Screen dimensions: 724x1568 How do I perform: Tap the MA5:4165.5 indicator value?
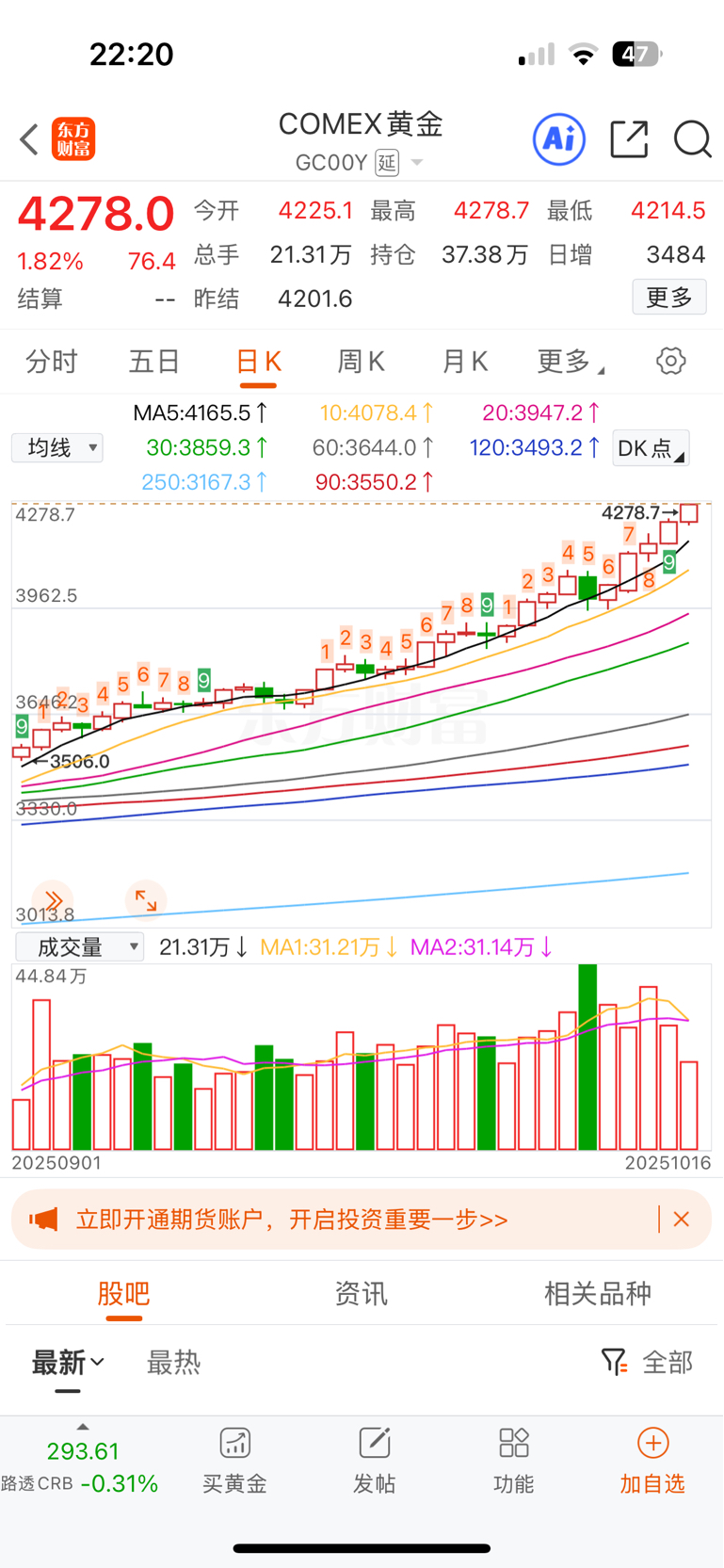[201, 412]
